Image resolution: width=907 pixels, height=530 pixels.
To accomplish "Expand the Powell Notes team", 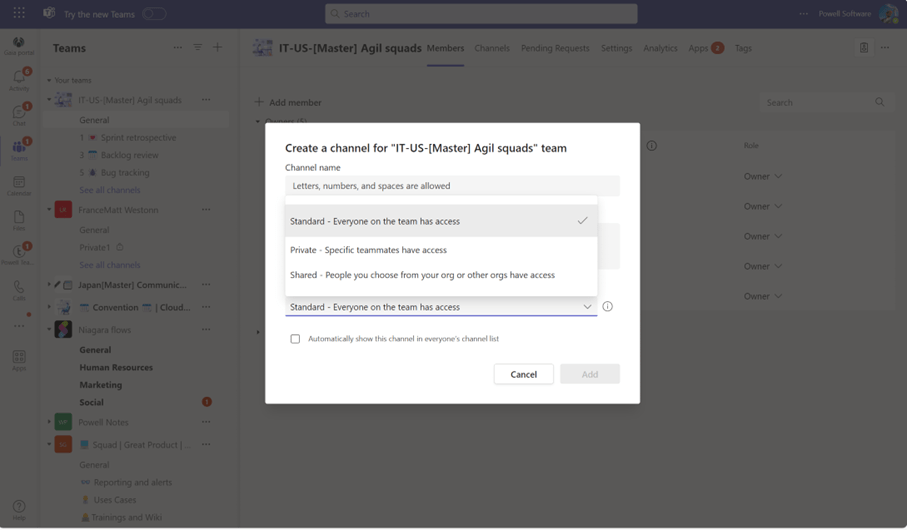I will click(49, 422).
